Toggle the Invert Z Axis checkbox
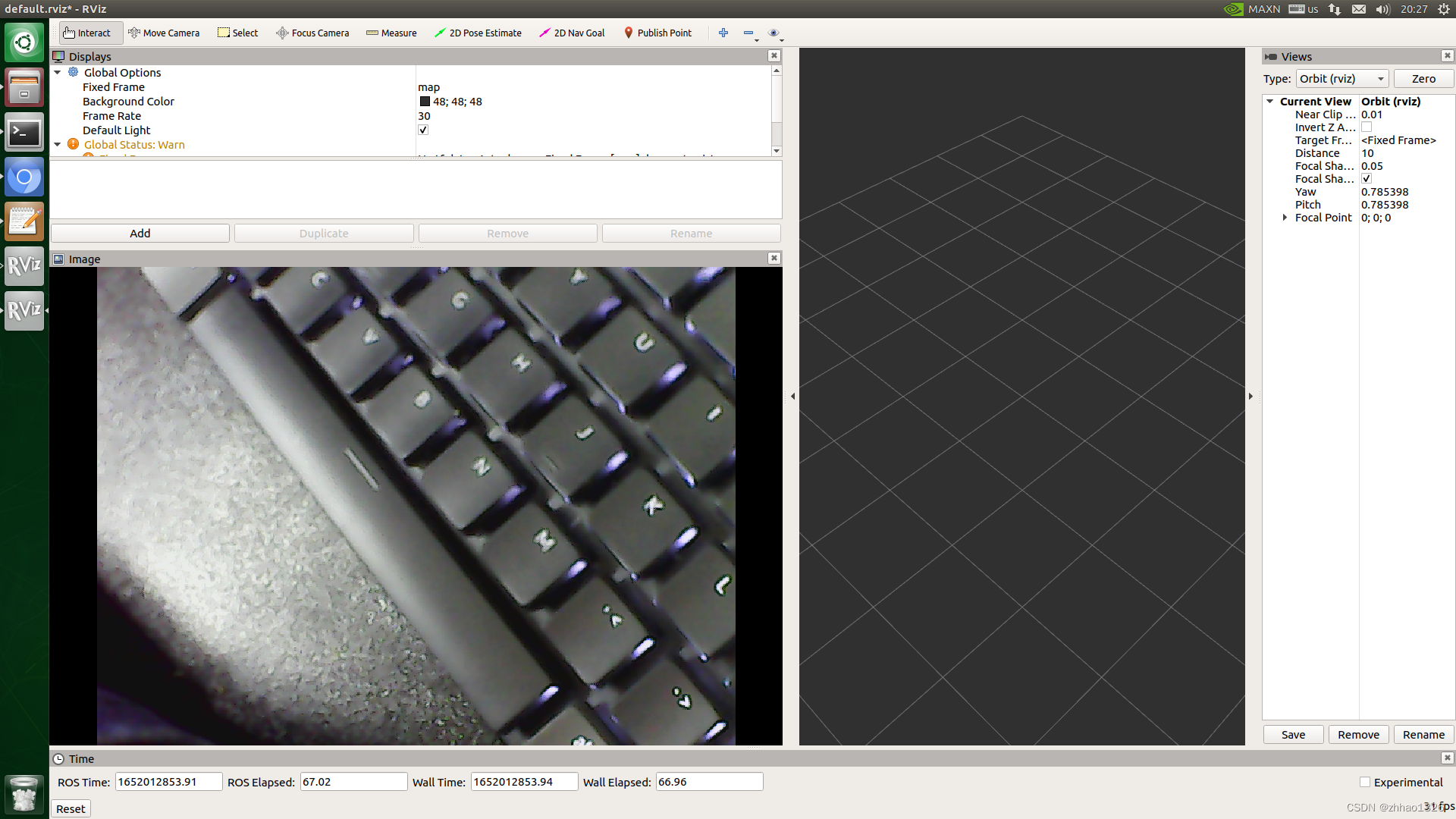 point(1367,127)
